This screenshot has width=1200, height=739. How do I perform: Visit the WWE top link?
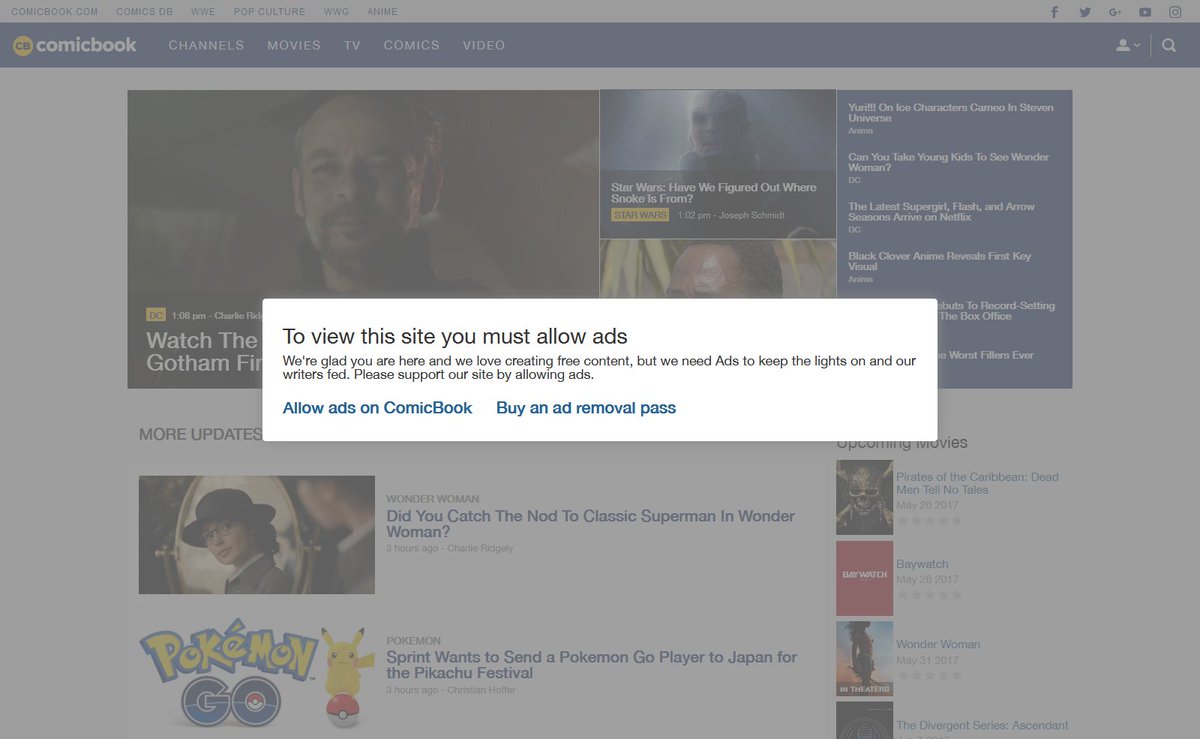click(x=203, y=12)
